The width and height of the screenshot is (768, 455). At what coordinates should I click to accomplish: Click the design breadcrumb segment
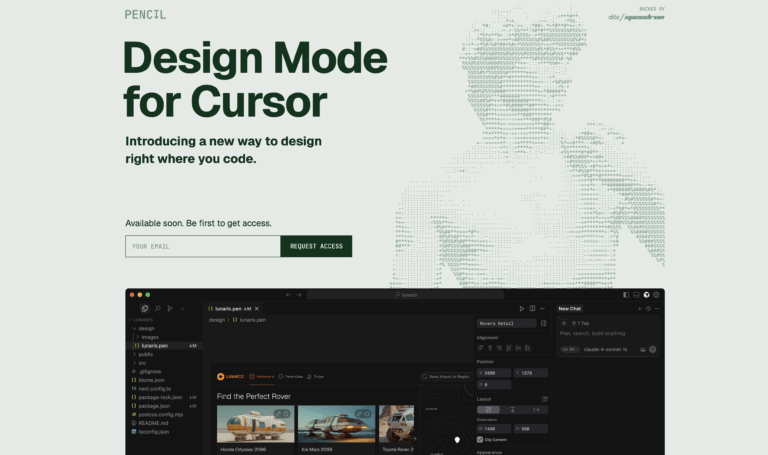pos(216,320)
